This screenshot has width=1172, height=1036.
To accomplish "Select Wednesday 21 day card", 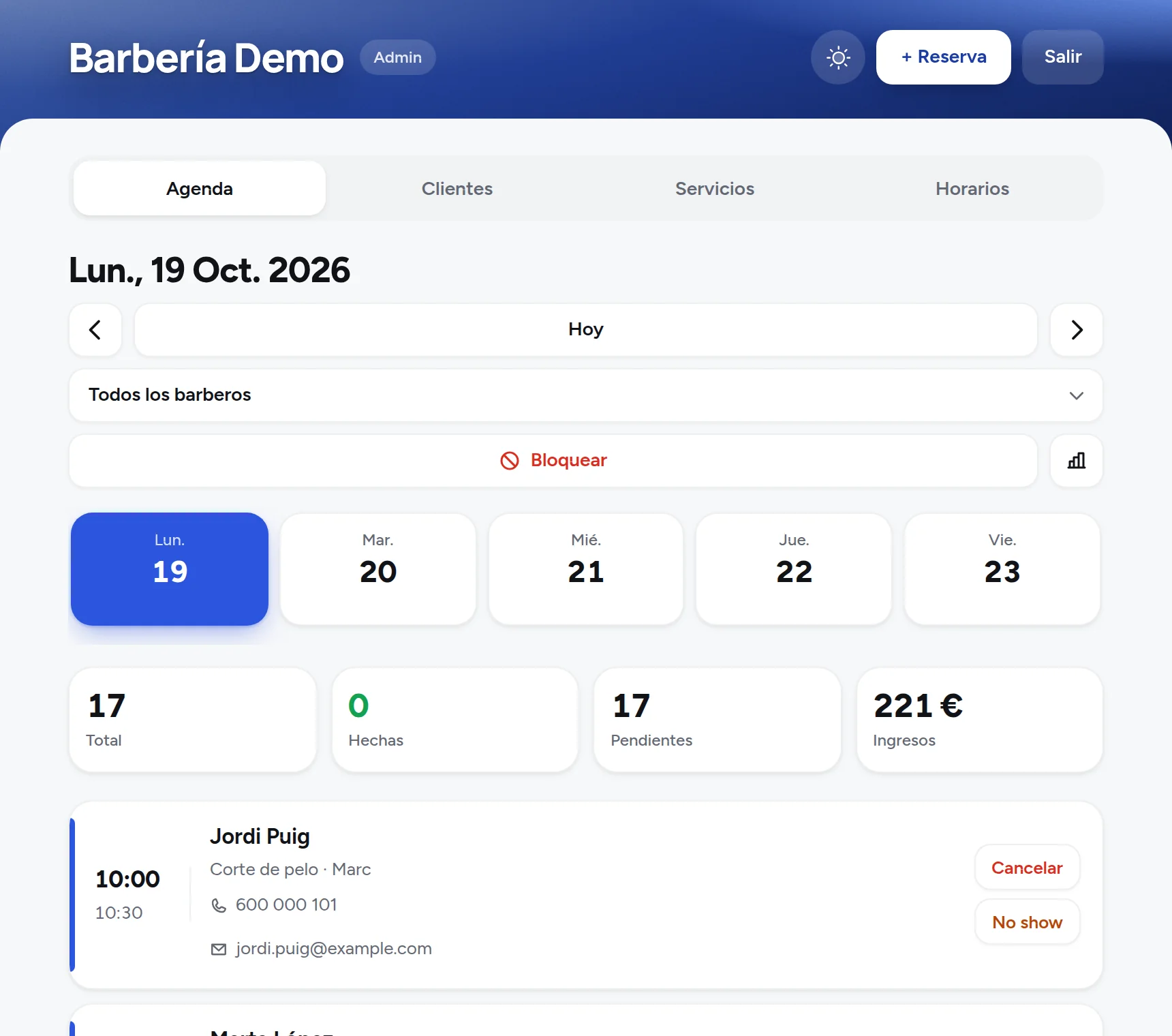I will pyautogui.click(x=586, y=569).
